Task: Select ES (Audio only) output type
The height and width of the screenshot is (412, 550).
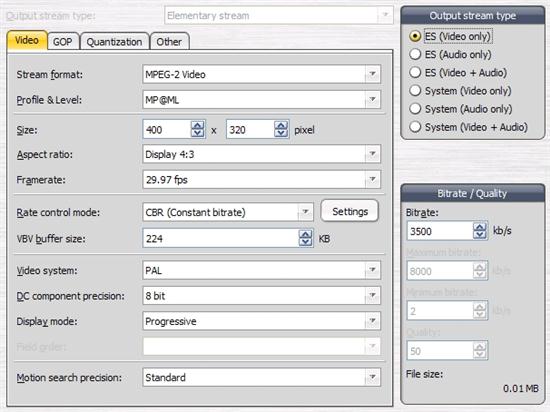Action: point(451,54)
